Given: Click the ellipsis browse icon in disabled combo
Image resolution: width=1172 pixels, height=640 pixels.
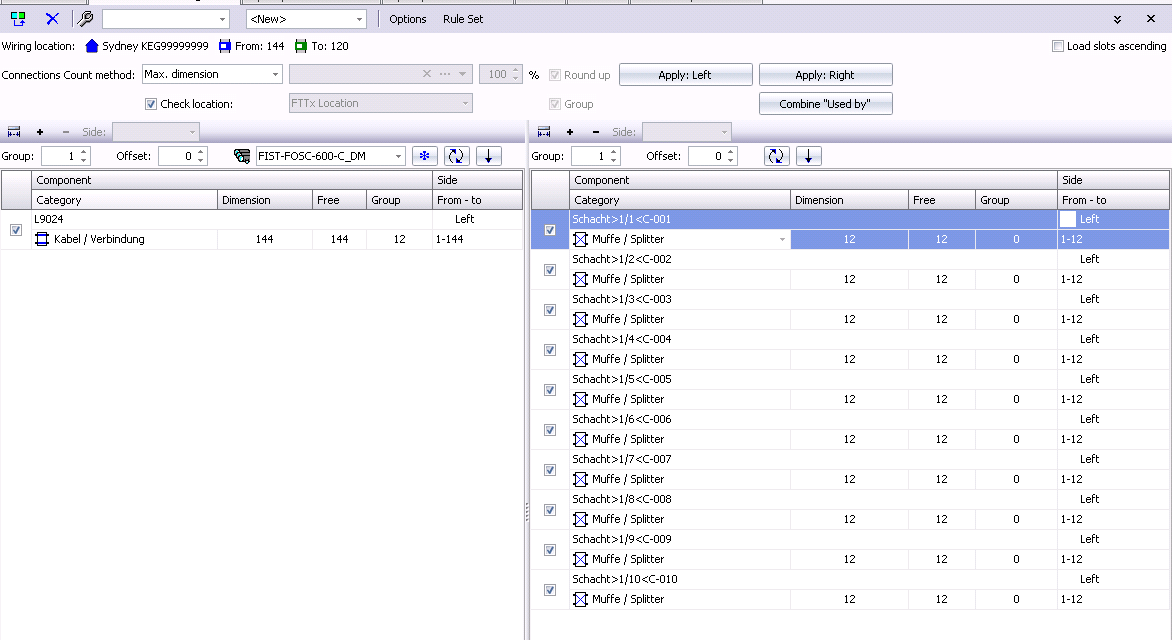Looking at the screenshot, I should coord(445,74).
